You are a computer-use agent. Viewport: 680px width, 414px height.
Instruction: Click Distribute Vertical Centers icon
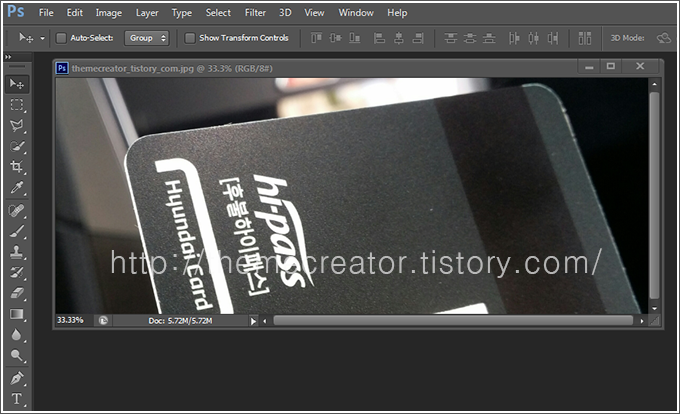(x=470, y=38)
